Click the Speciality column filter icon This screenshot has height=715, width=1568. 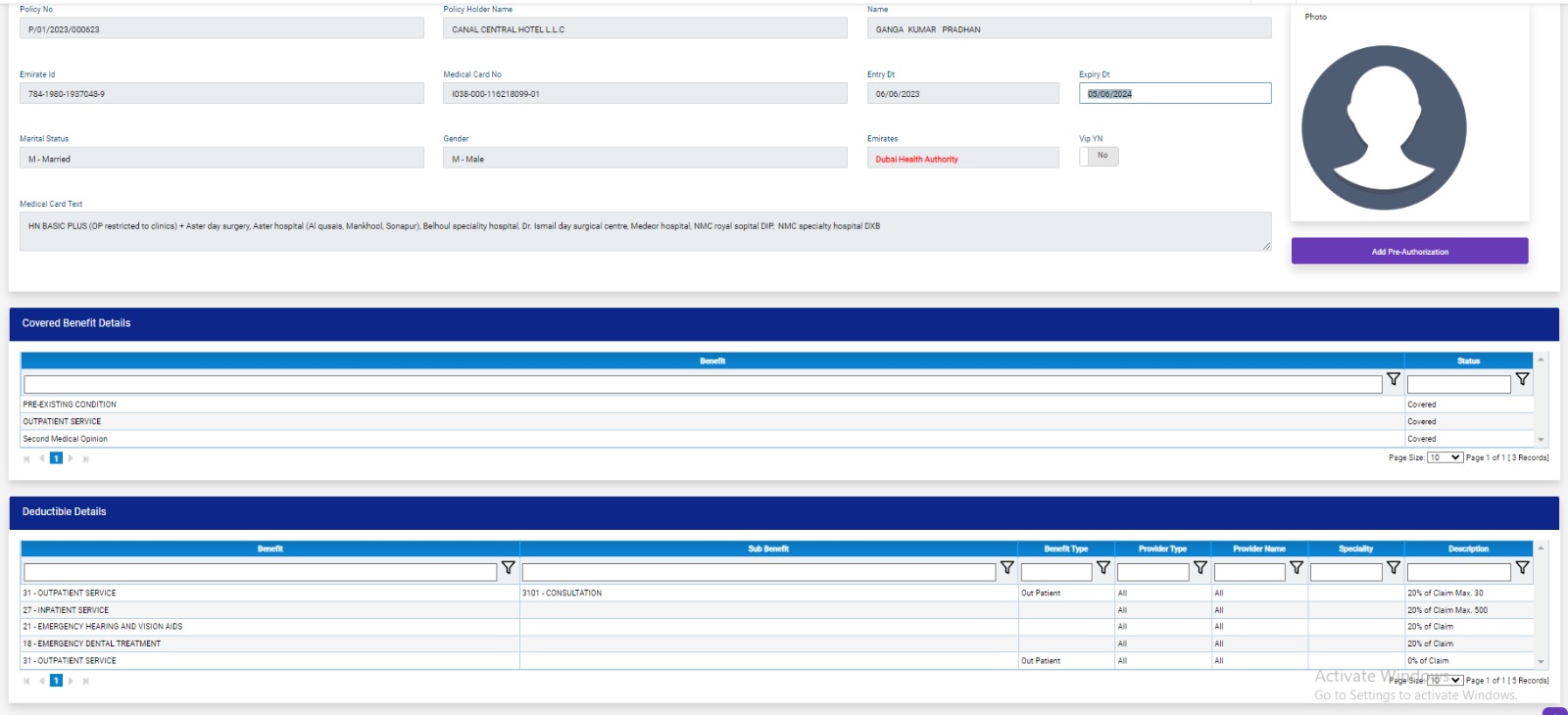tap(1393, 568)
